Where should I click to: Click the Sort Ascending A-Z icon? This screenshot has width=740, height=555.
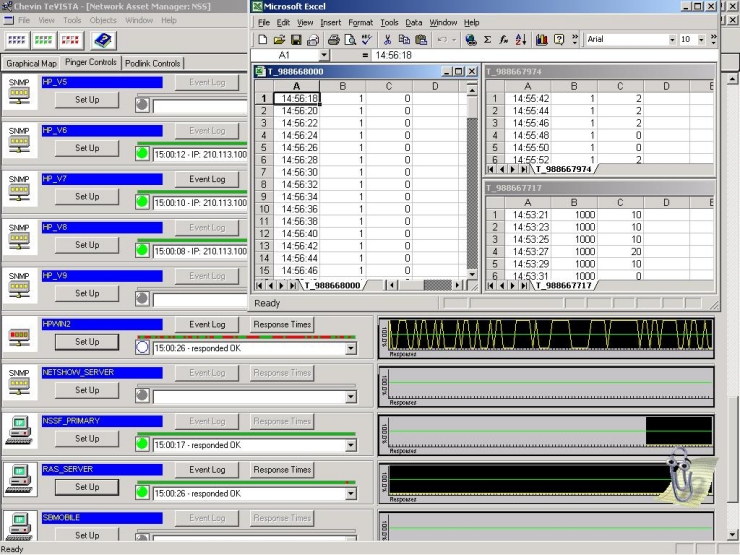click(521, 40)
